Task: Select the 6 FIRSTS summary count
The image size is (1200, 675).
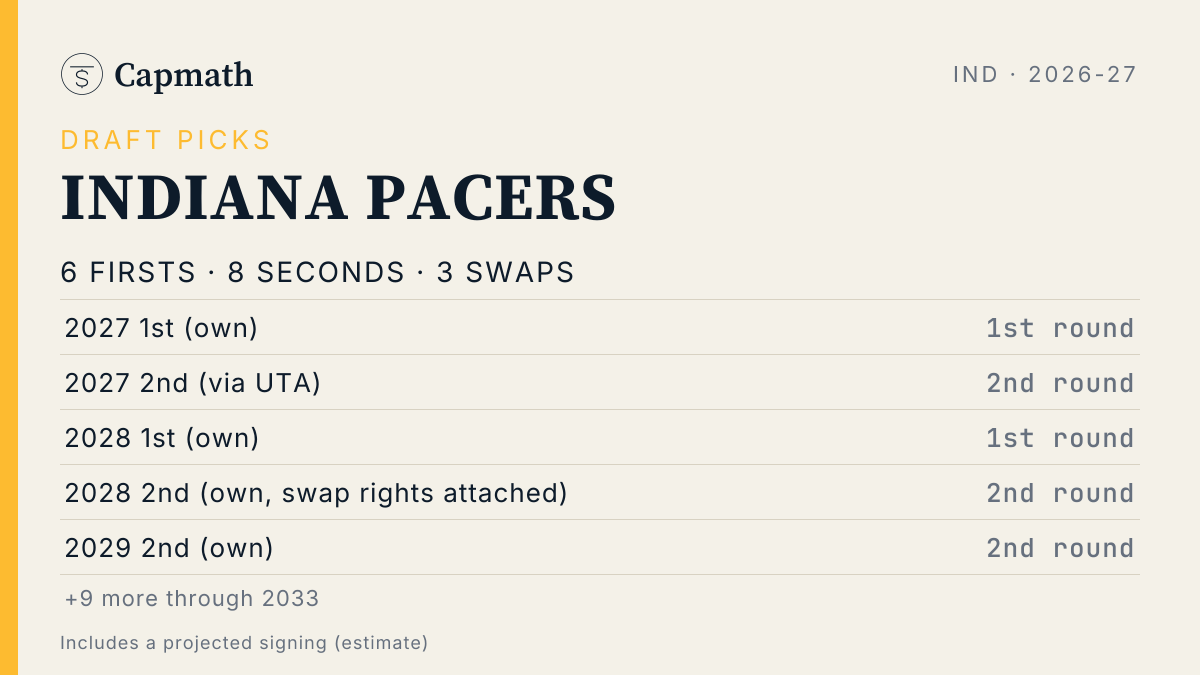Action: click(128, 272)
